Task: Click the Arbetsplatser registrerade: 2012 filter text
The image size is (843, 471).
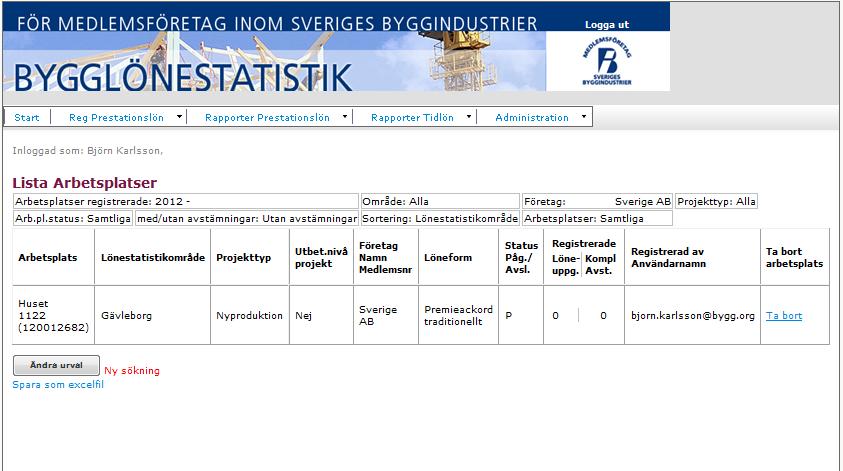Action: click(x=102, y=201)
